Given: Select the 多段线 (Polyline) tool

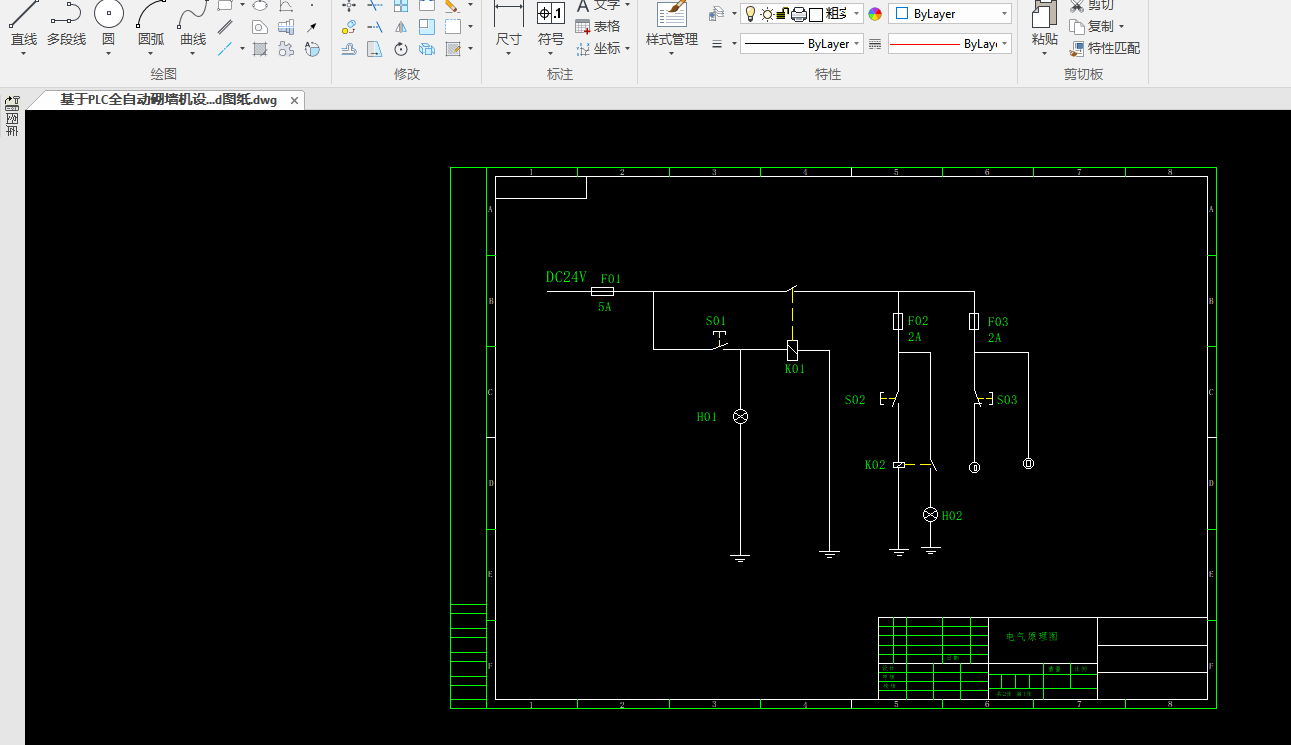Looking at the screenshot, I should coord(66,22).
